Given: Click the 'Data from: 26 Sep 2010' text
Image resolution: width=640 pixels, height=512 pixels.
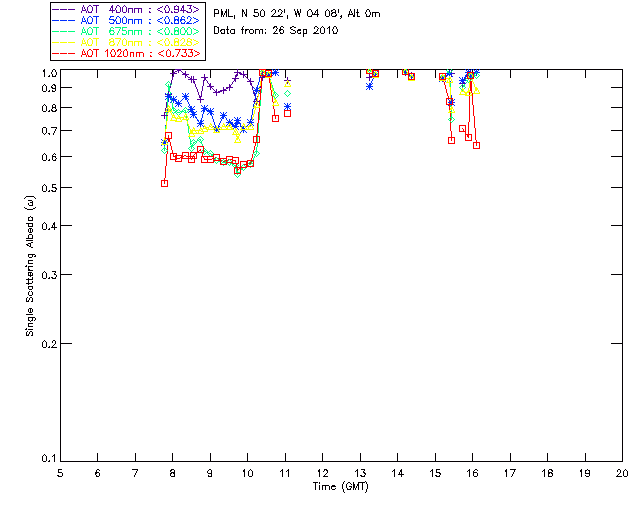Looking at the screenshot, I should 276,31.
